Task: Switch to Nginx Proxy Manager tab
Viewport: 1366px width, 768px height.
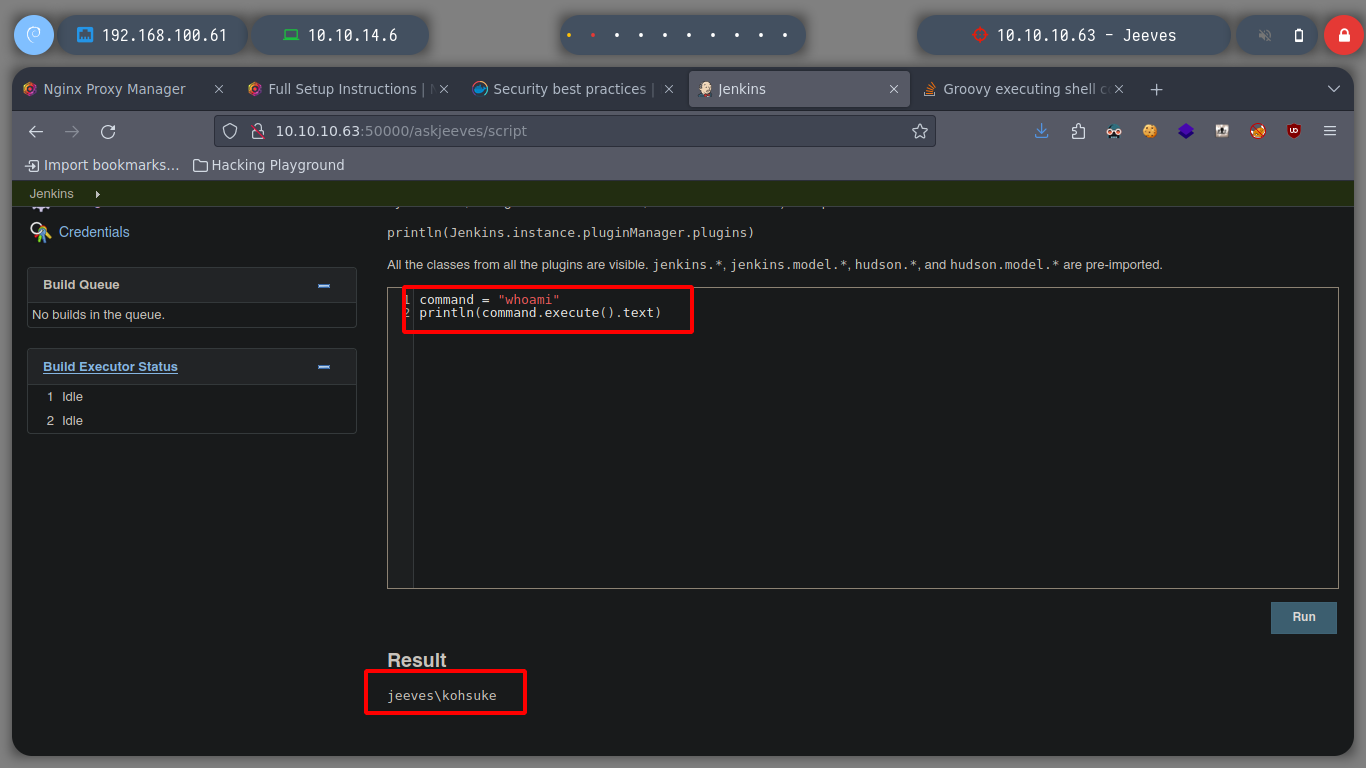Action: [124, 89]
